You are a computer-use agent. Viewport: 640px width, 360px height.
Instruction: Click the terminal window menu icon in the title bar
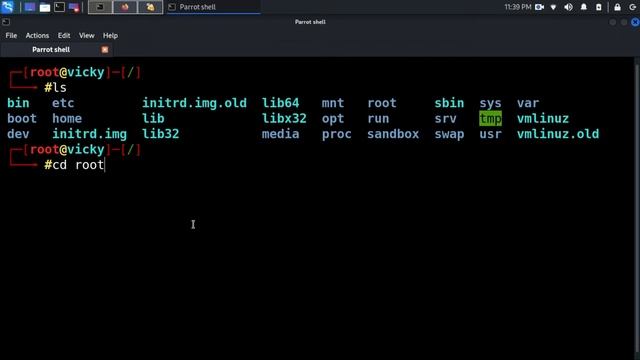pos(6,22)
